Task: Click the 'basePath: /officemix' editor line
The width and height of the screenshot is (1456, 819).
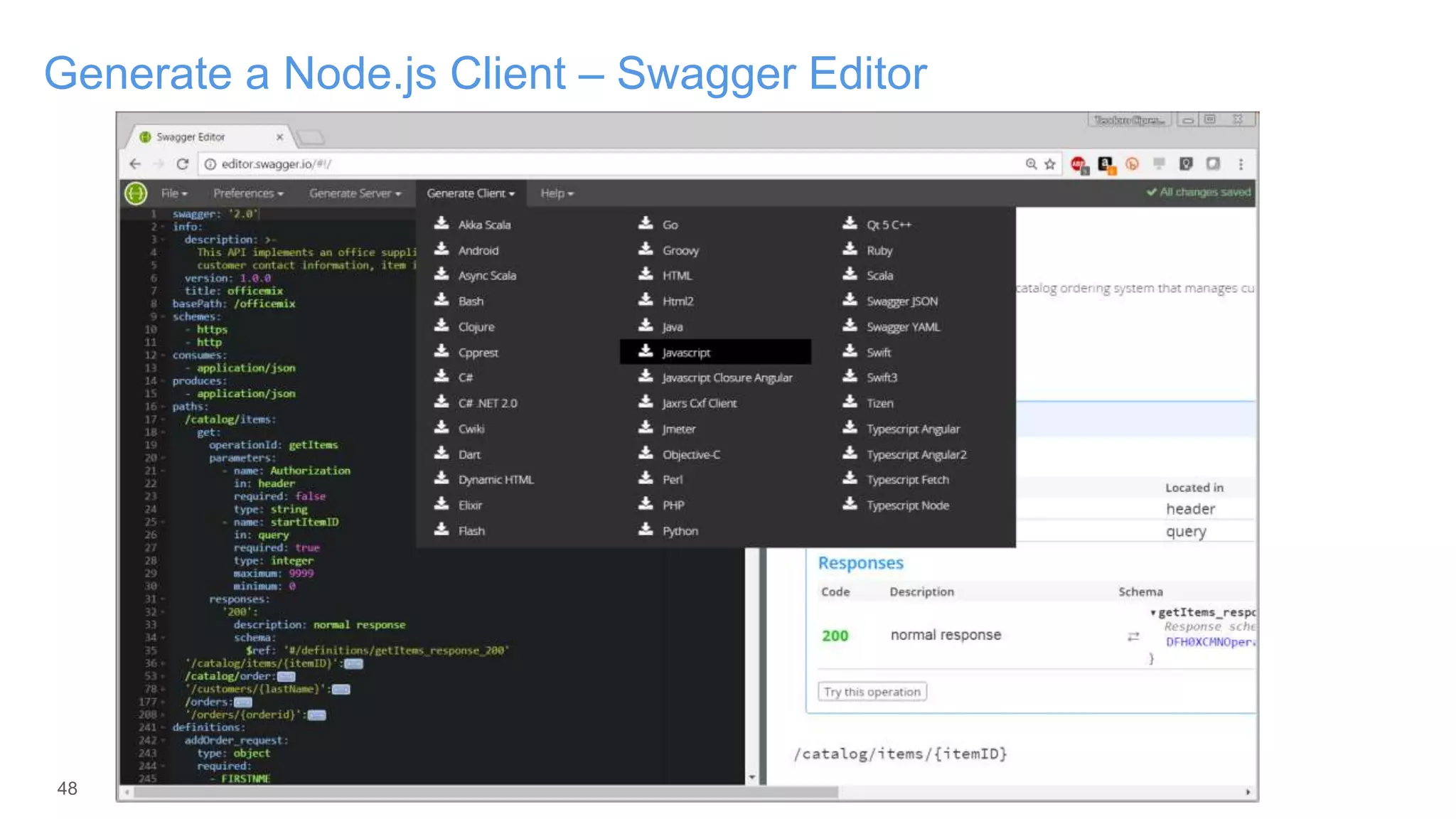Action: pos(233,304)
